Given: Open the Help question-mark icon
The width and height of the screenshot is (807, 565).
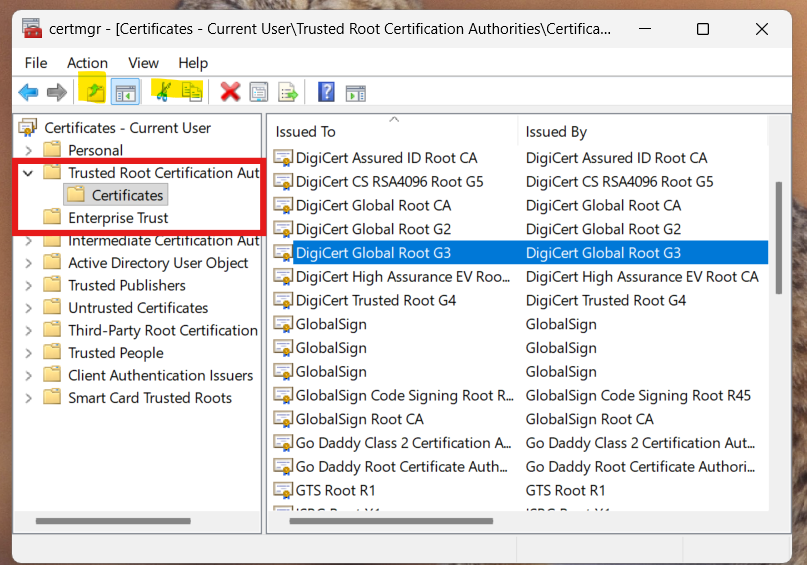Looking at the screenshot, I should click(x=326, y=92).
